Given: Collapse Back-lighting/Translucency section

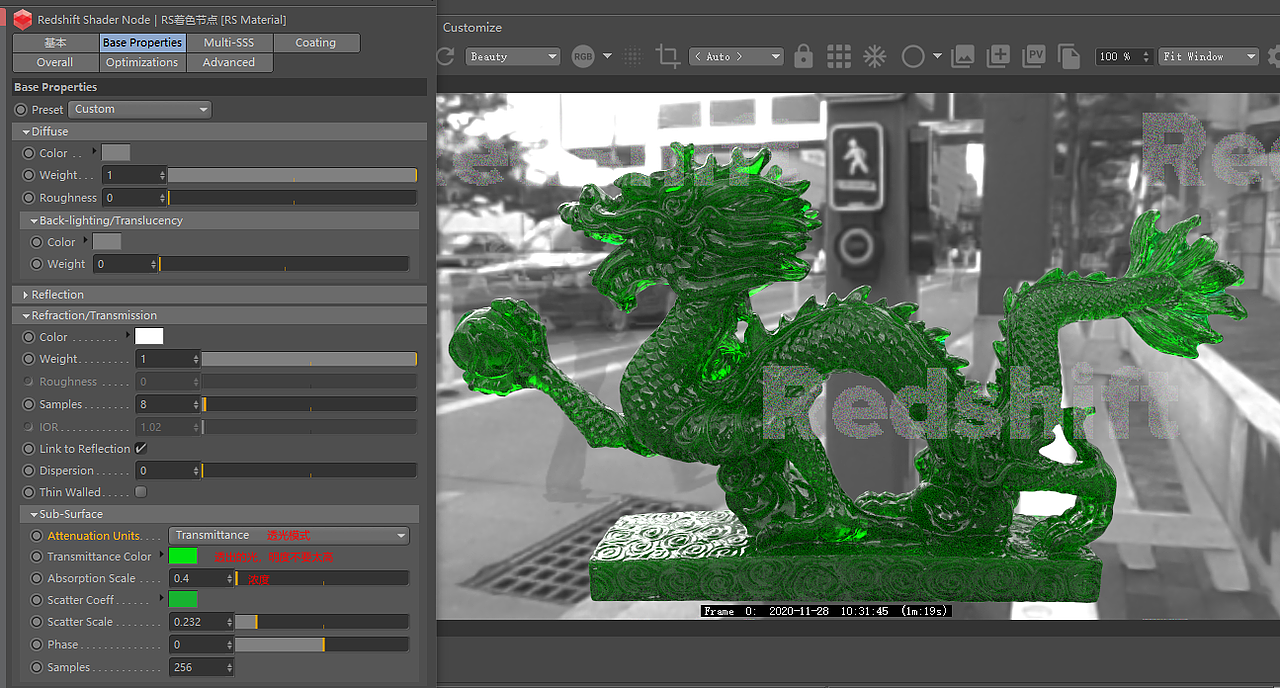Looking at the screenshot, I should [x=34, y=220].
